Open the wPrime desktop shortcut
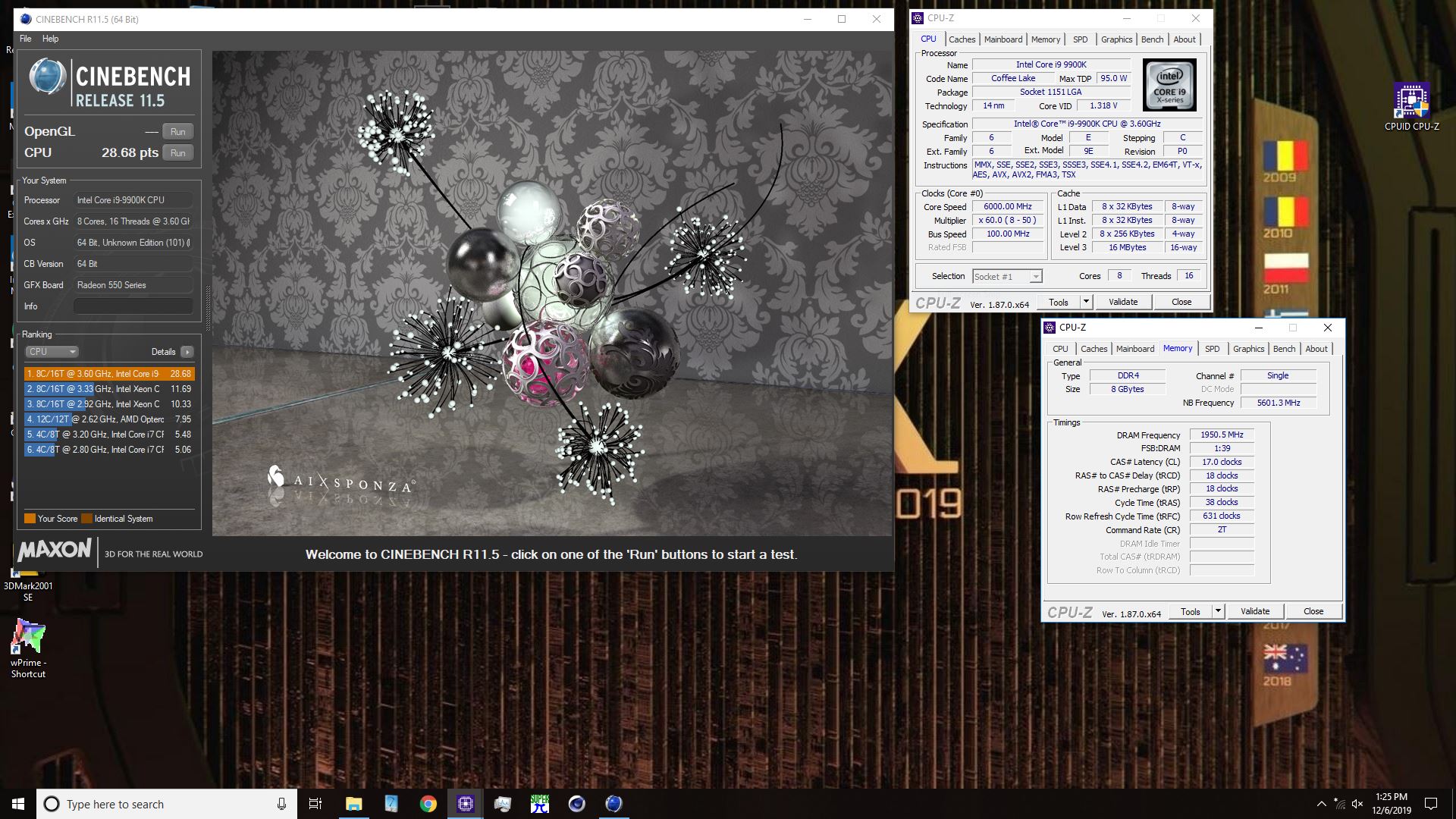The width and height of the screenshot is (1456, 819). (28, 648)
